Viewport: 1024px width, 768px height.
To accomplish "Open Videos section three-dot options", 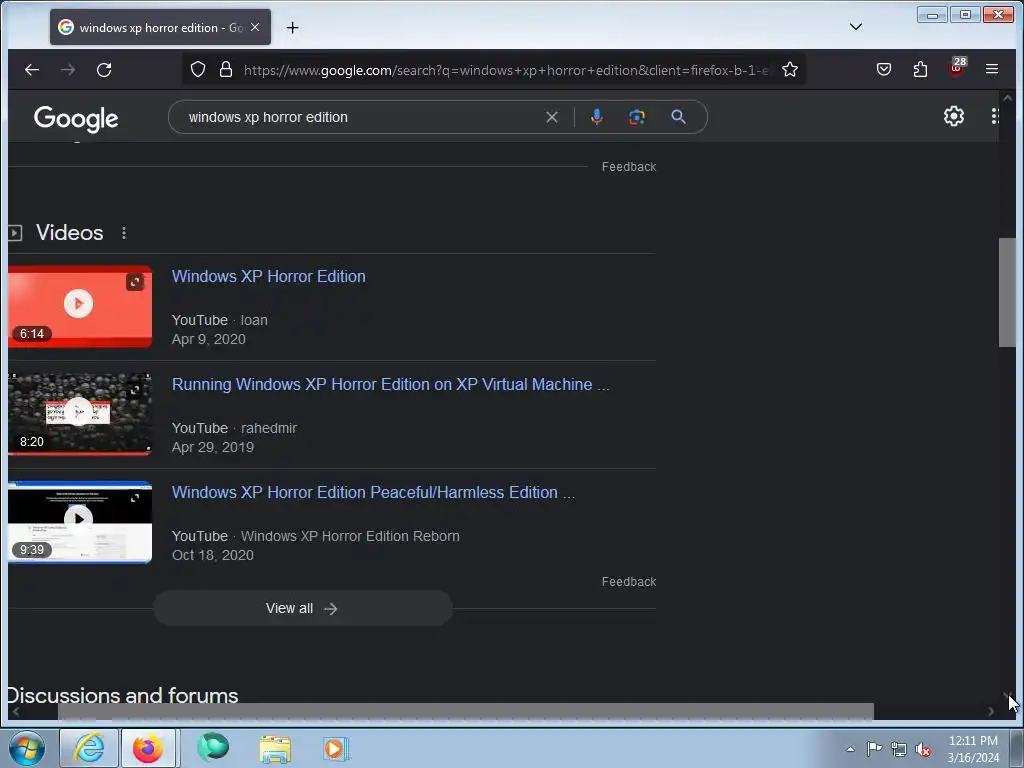I will click(x=124, y=232).
